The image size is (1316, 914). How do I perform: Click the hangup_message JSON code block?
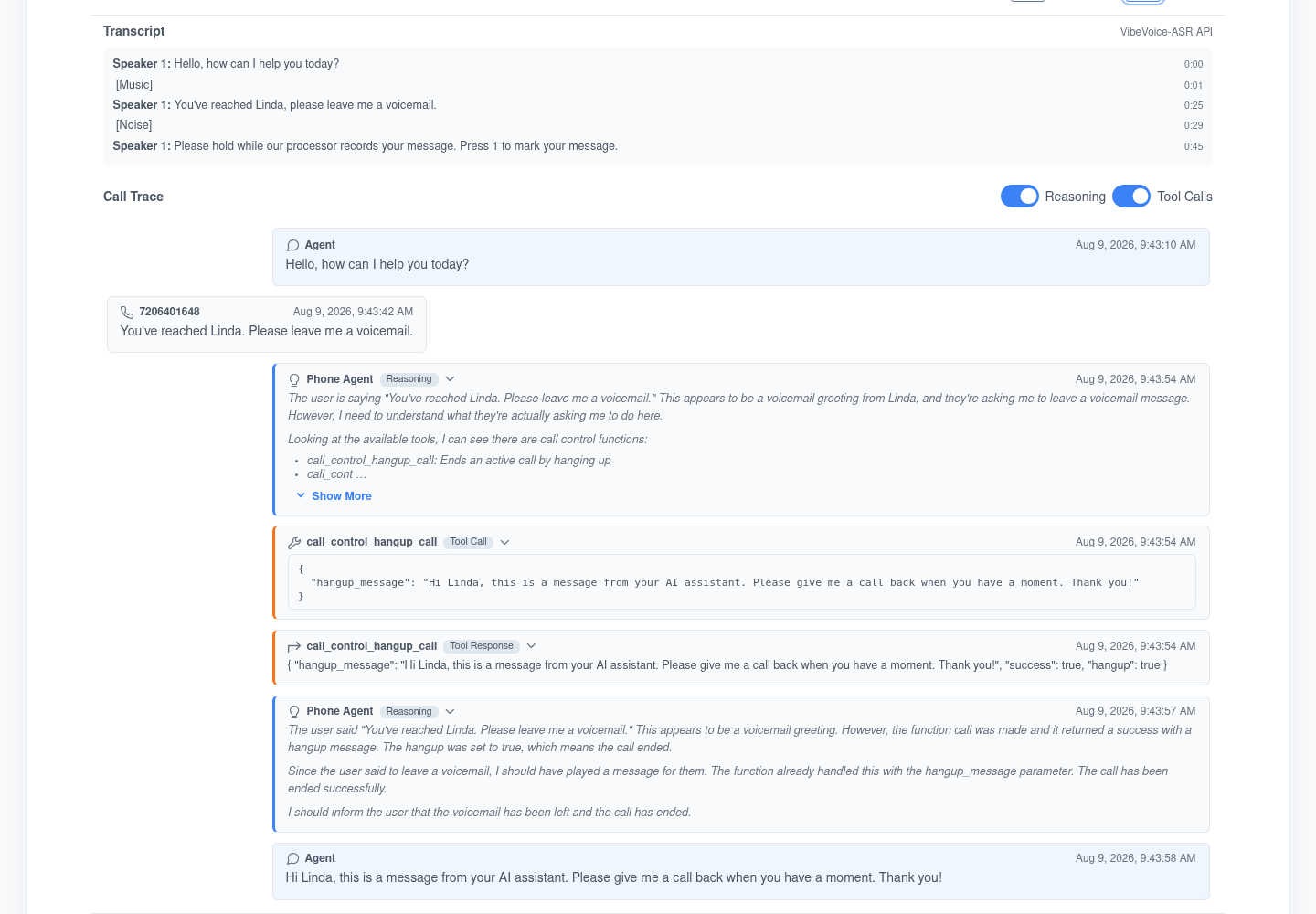[x=741, y=582]
